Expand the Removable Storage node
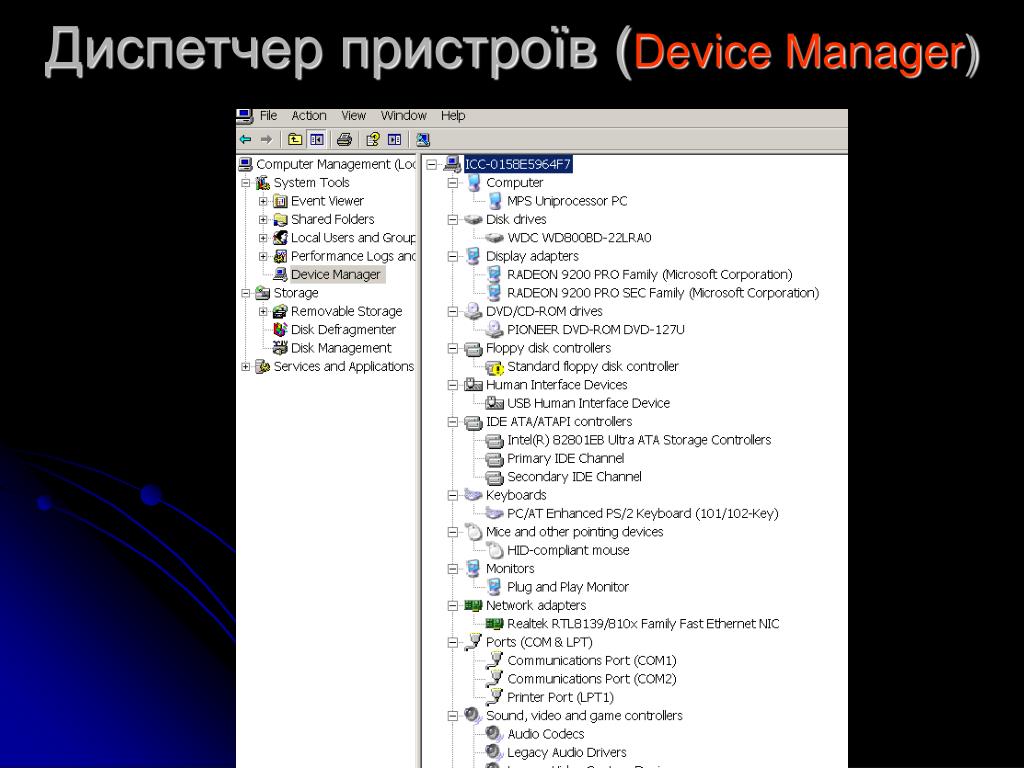This screenshot has width=1024, height=768. coord(263,312)
